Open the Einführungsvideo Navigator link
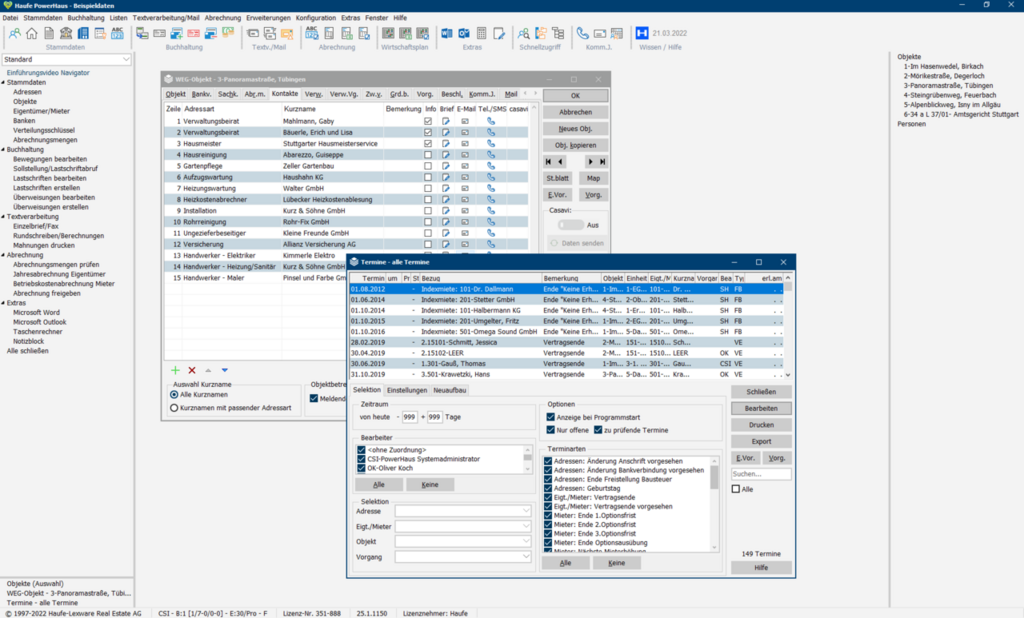The image size is (1024, 618). (48, 73)
